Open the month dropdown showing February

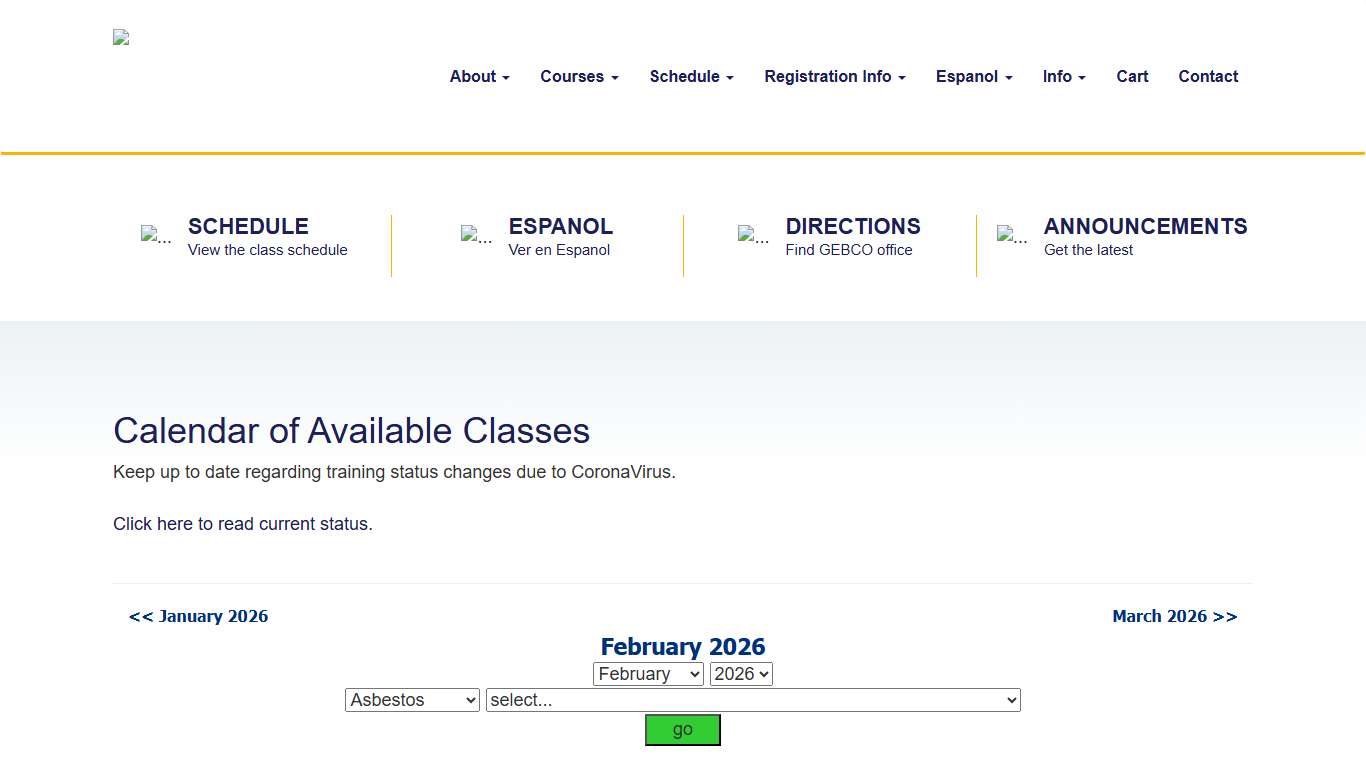[x=648, y=673]
